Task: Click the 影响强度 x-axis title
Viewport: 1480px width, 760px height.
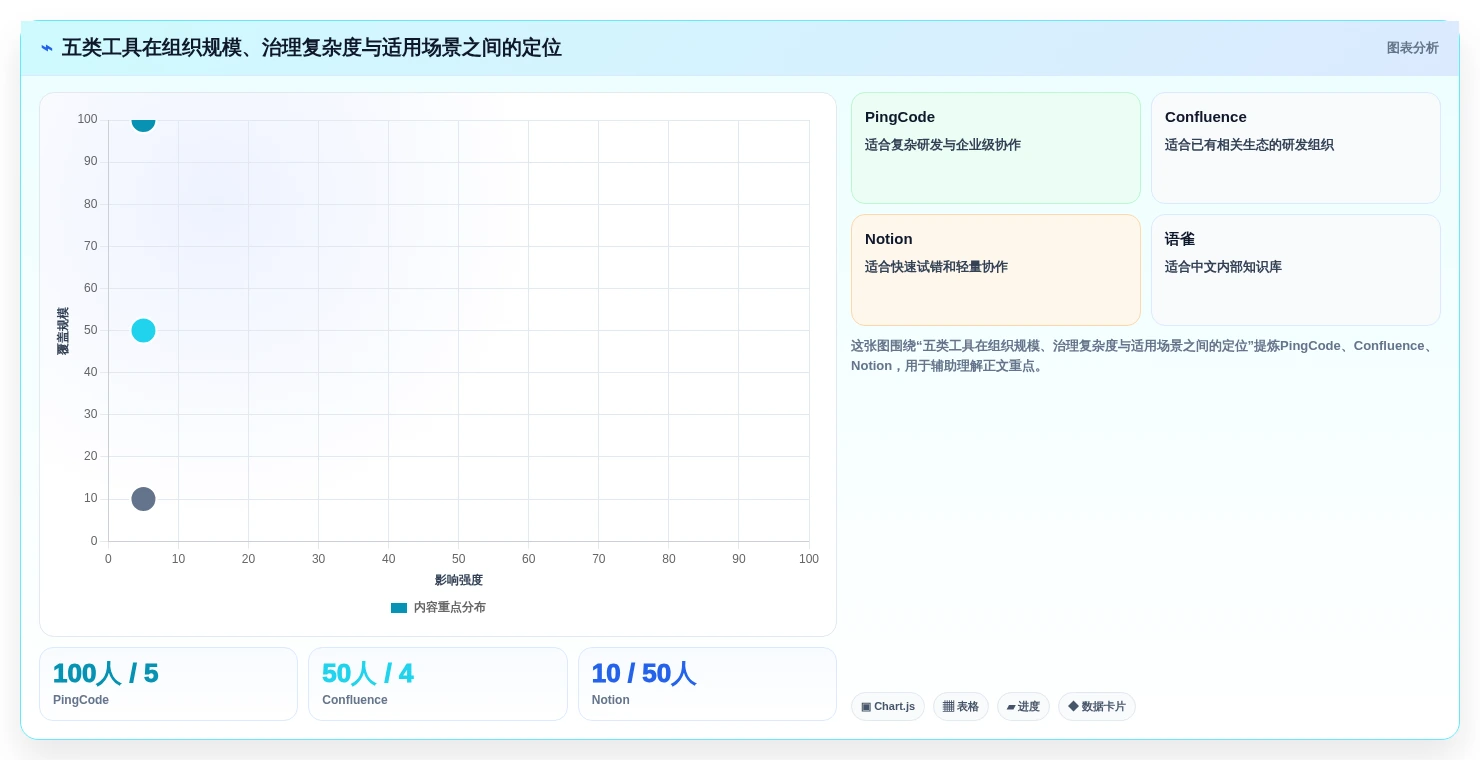Action: (458, 580)
